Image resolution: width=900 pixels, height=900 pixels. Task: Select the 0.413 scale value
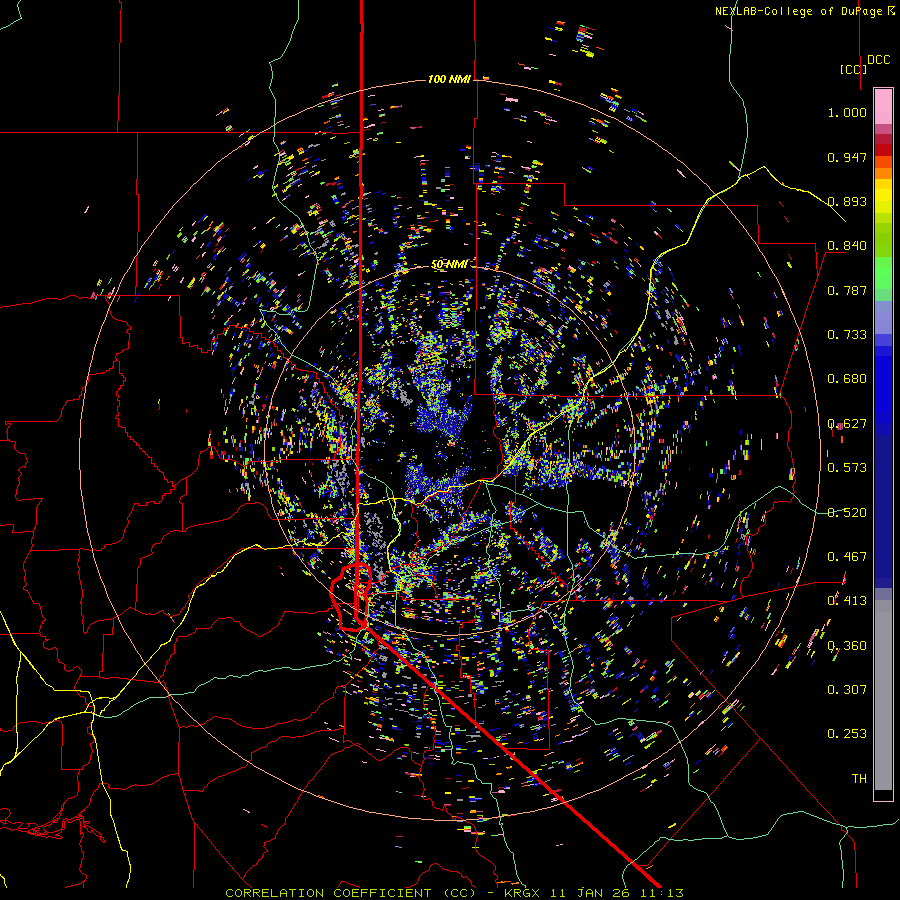coord(847,601)
